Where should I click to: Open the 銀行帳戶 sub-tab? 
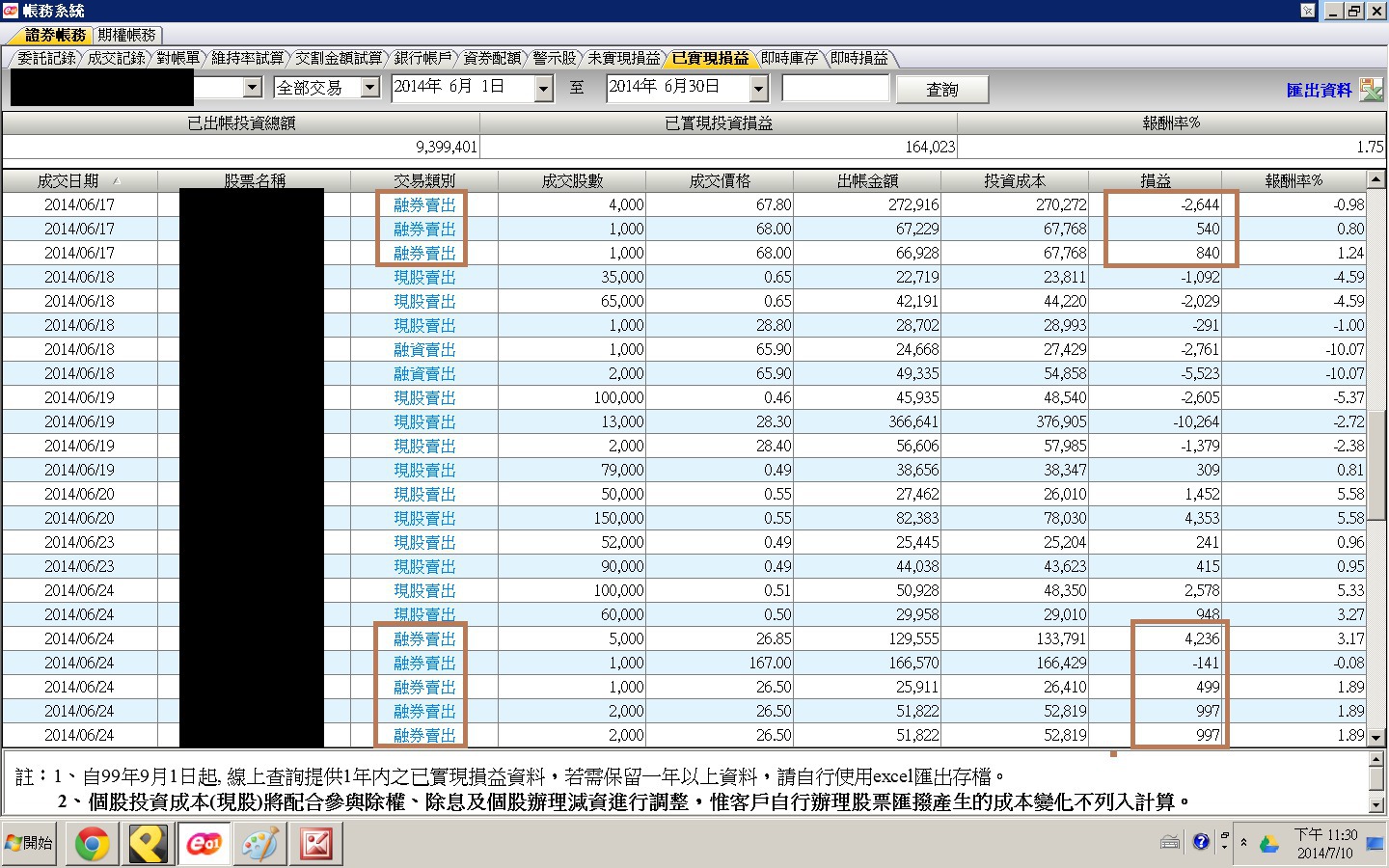point(422,58)
